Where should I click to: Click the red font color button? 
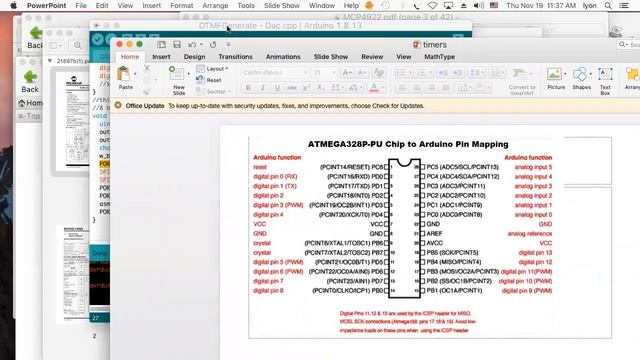click(x=374, y=87)
